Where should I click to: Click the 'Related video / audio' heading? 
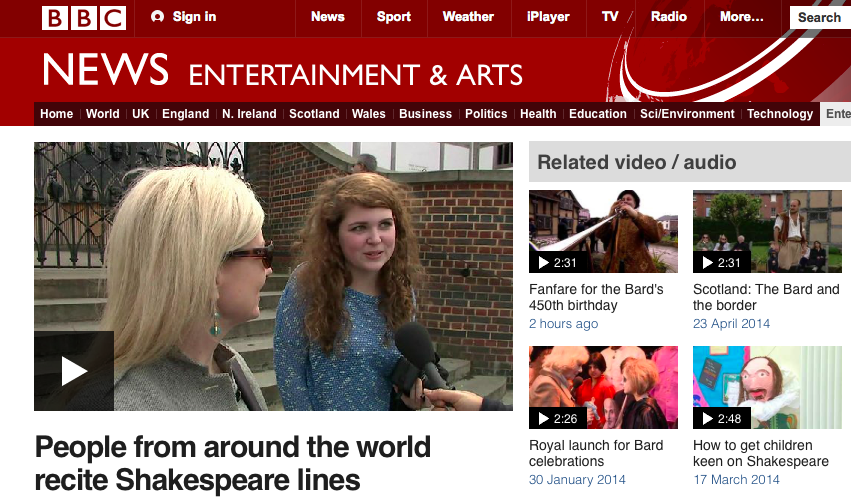(637, 162)
